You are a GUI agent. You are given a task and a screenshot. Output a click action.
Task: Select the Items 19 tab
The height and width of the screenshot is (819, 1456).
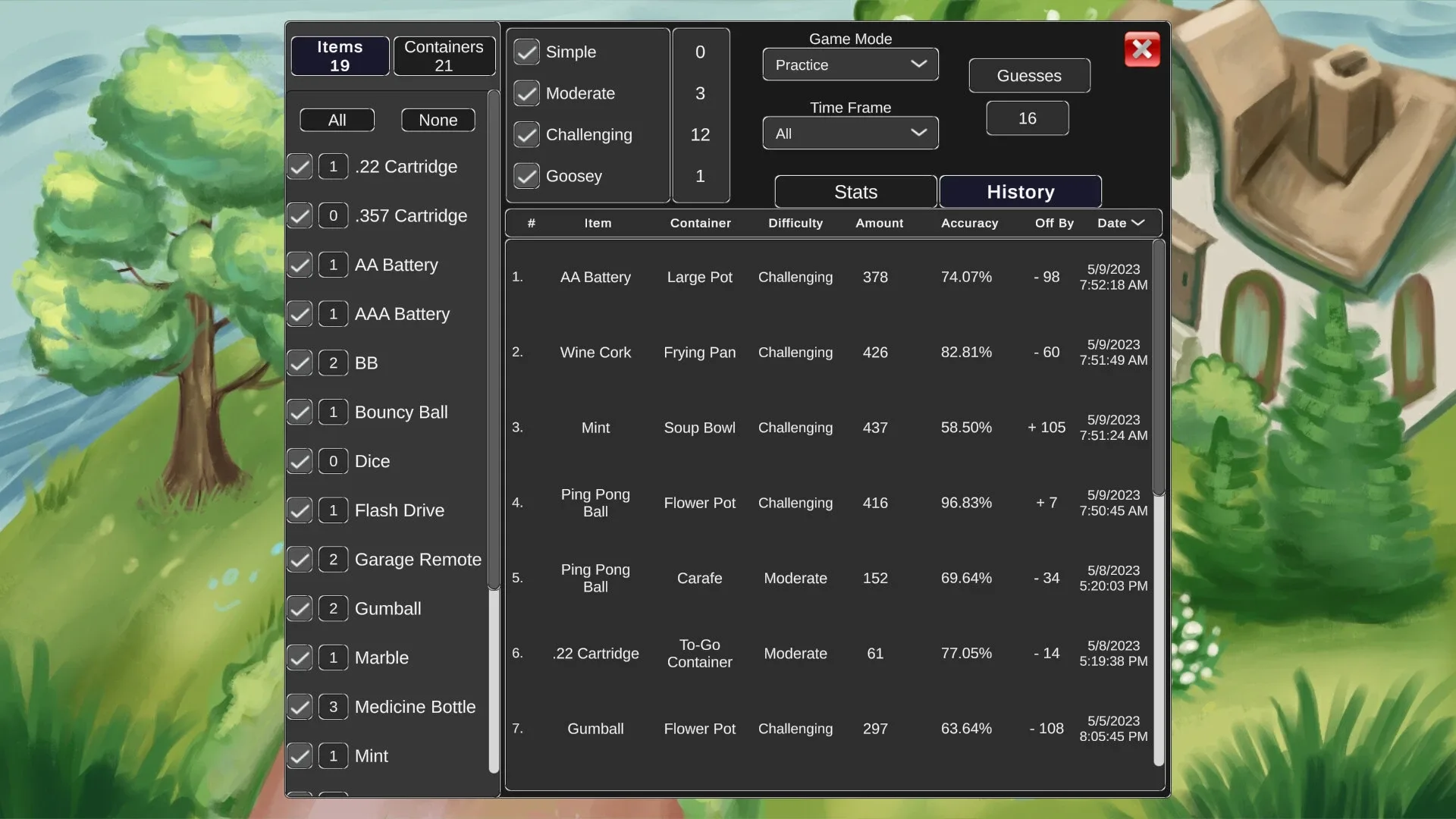(339, 55)
